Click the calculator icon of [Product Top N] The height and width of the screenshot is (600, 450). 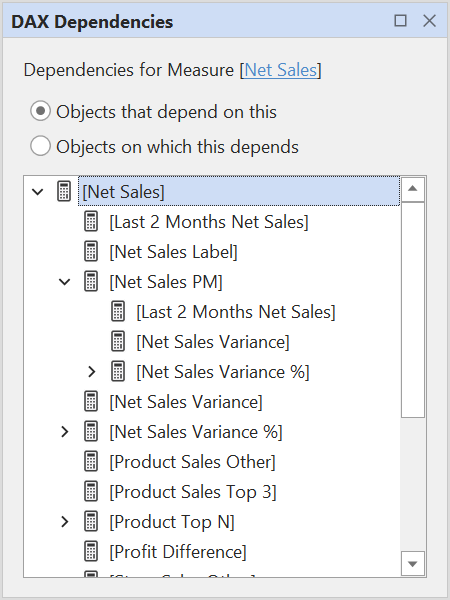coord(91,522)
